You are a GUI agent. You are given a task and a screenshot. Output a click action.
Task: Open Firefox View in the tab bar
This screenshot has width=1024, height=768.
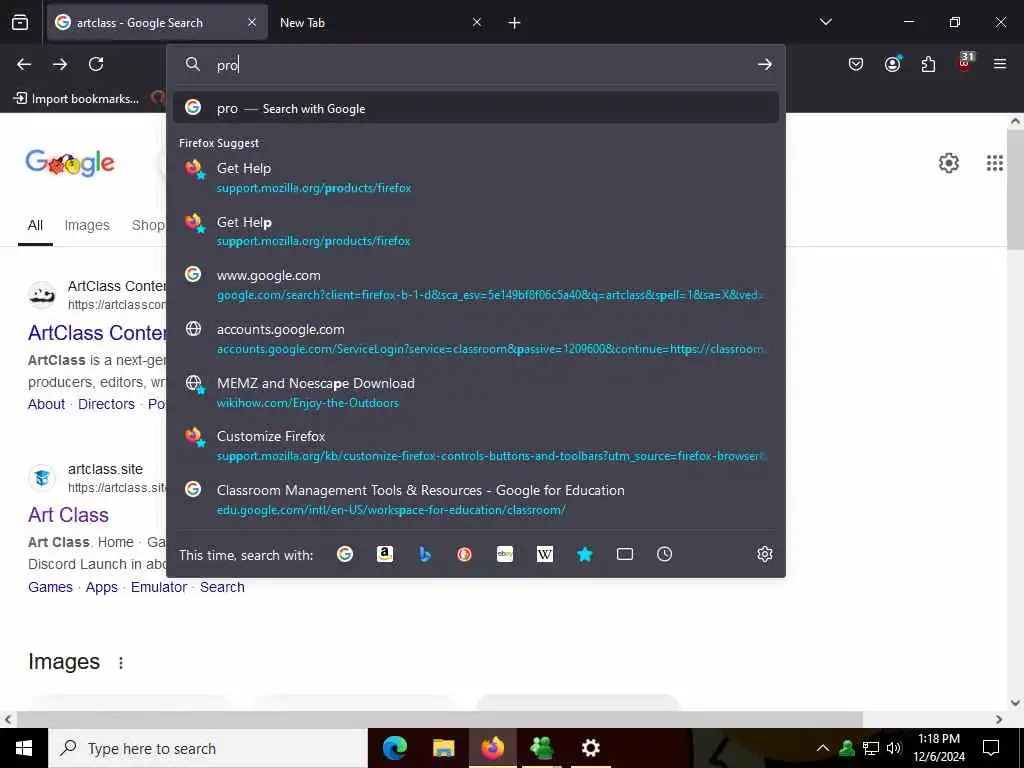pos(20,22)
